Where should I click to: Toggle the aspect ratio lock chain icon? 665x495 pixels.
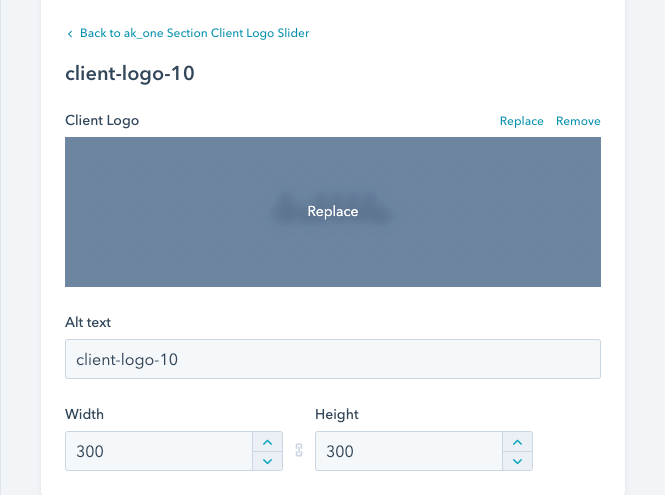click(x=298, y=451)
